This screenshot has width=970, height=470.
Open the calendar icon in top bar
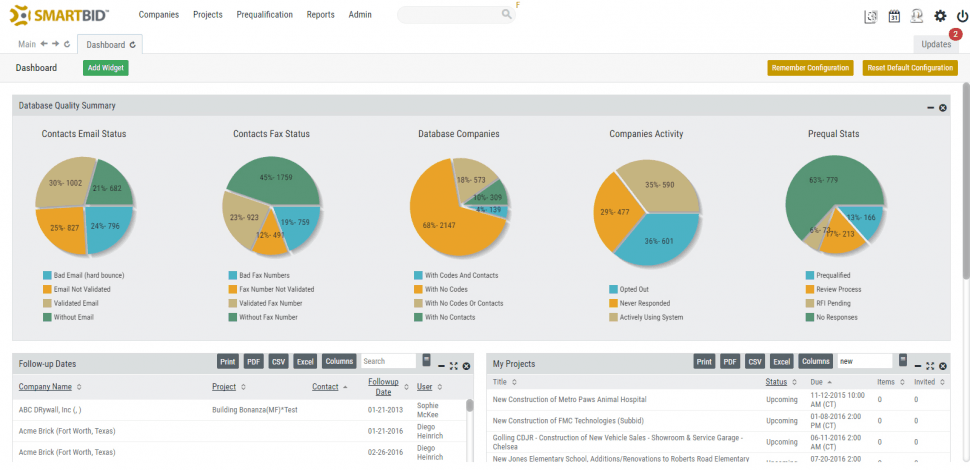point(894,16)
